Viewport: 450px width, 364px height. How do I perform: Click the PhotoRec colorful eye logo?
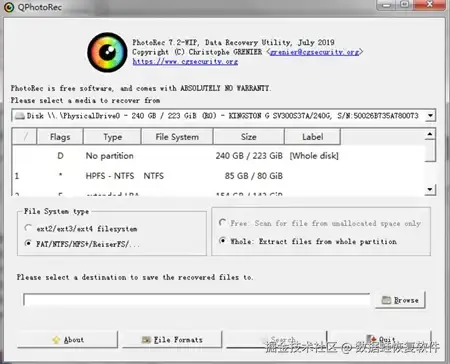107,52
